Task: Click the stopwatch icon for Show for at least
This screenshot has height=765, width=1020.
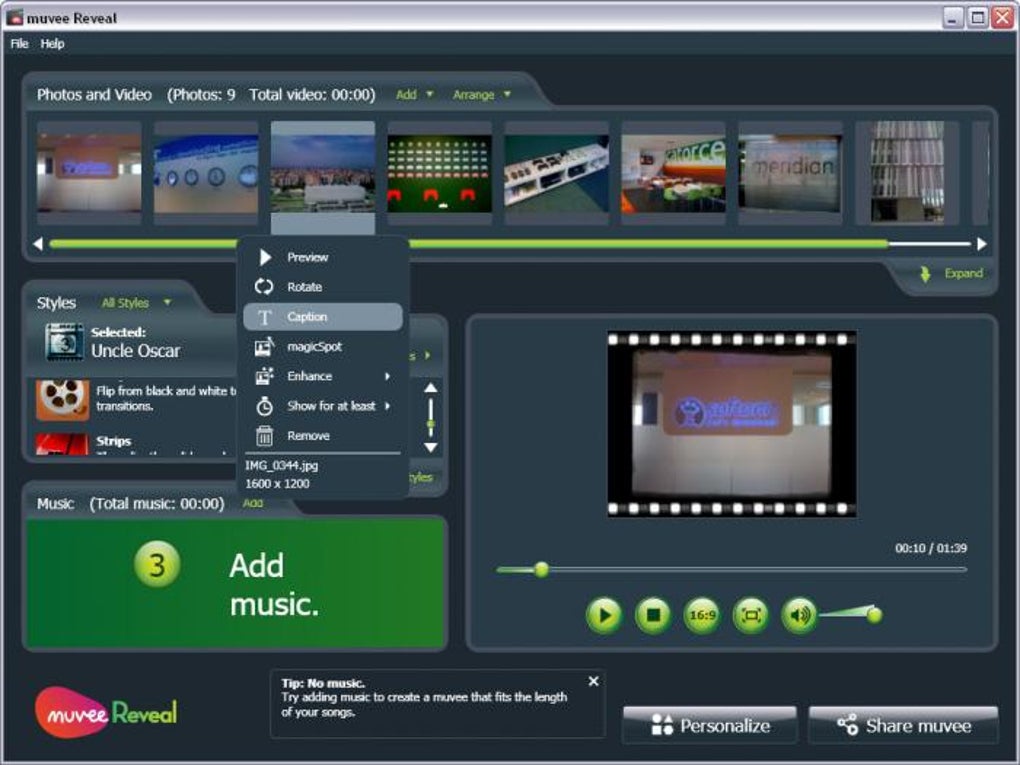Action: [264, 406]
